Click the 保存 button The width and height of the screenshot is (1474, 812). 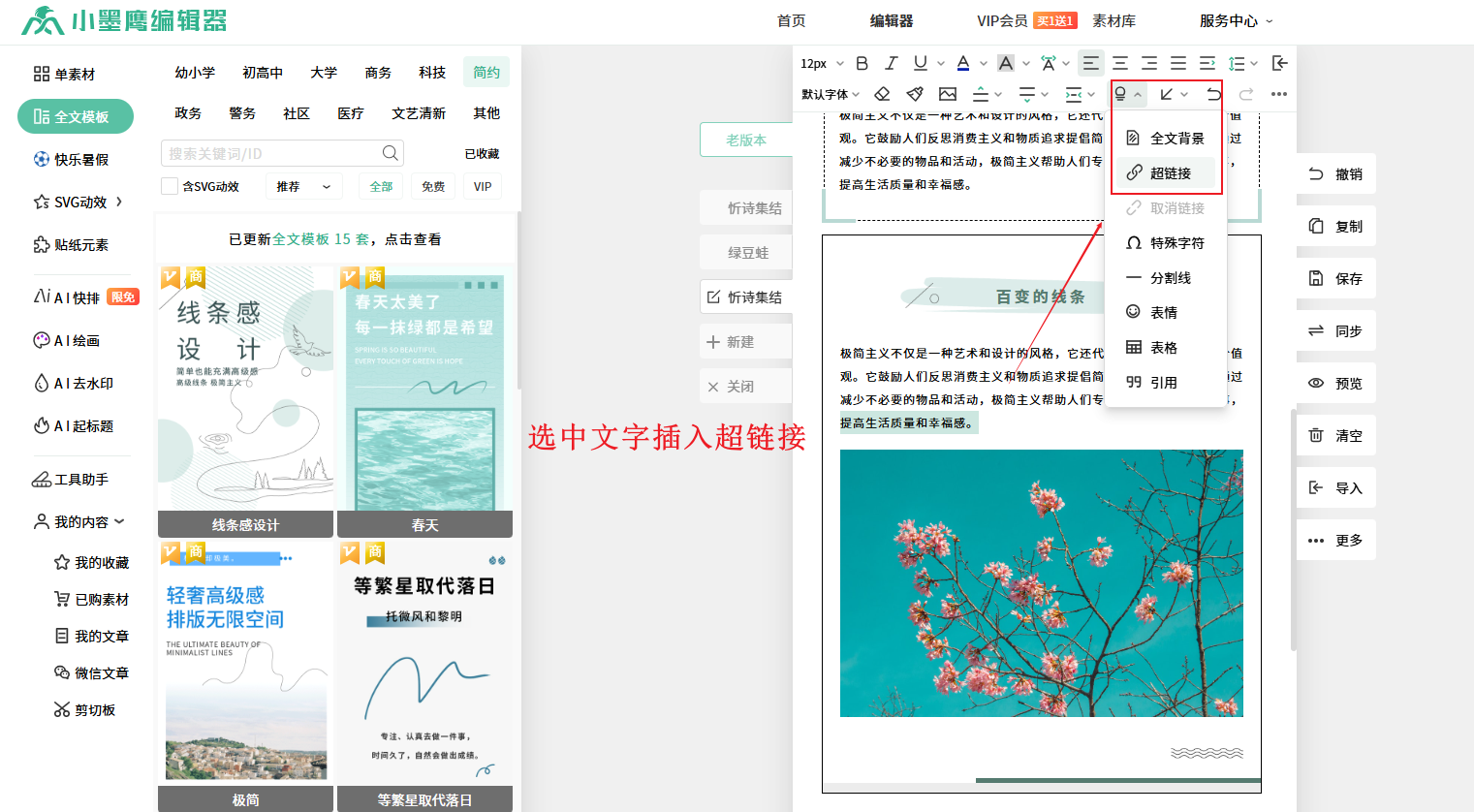1336,278
